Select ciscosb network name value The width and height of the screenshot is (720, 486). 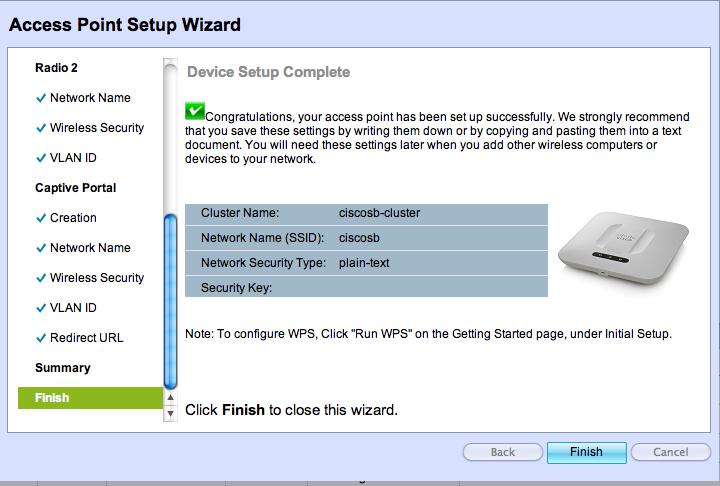(x=359, y=238)
